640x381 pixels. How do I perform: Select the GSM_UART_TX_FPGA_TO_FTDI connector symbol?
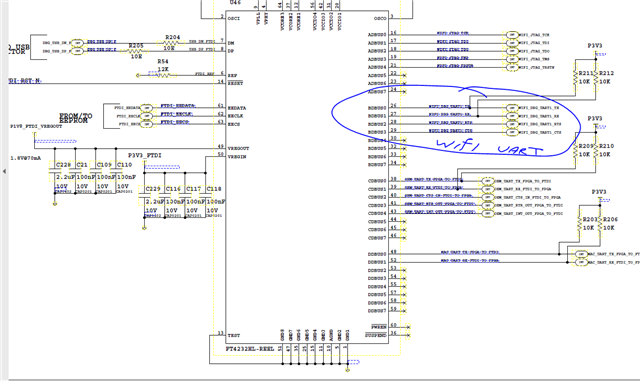point(488,180)
